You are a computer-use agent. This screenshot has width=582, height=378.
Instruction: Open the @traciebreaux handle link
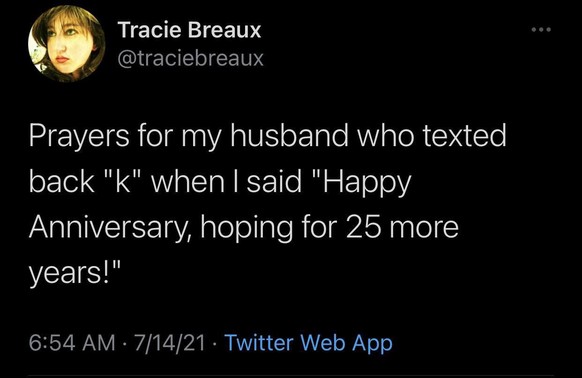[x=191, y=58]
